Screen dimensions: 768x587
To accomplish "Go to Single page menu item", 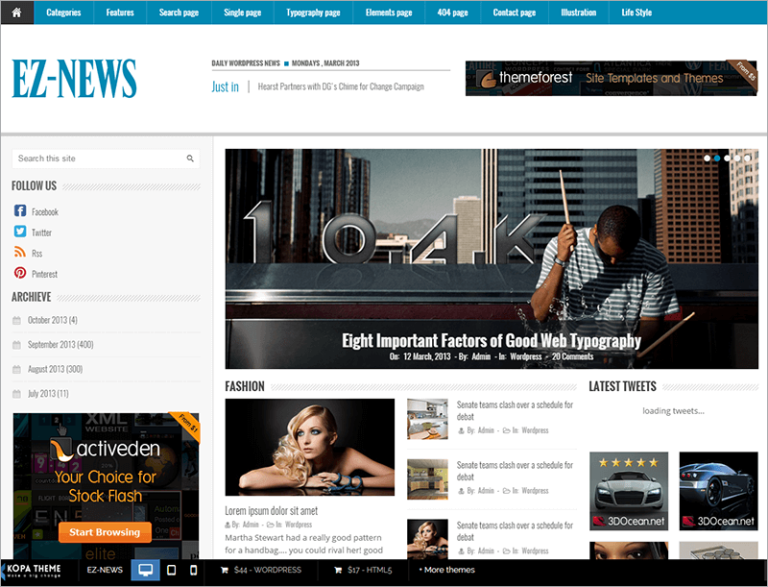I will [242, 12].
